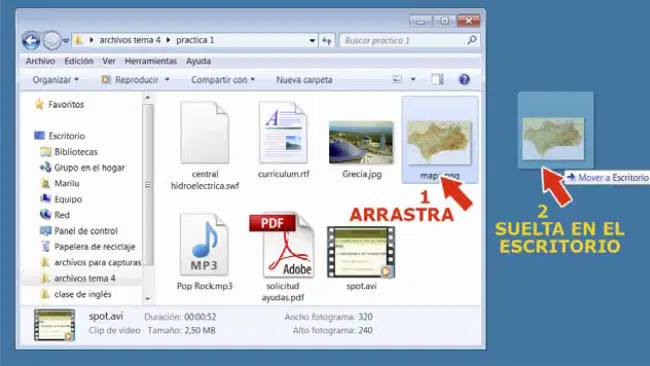The width and height of the screenshot is (650, 366).
Task: Expand the address bar history dropdown
Action: (312, 41)
